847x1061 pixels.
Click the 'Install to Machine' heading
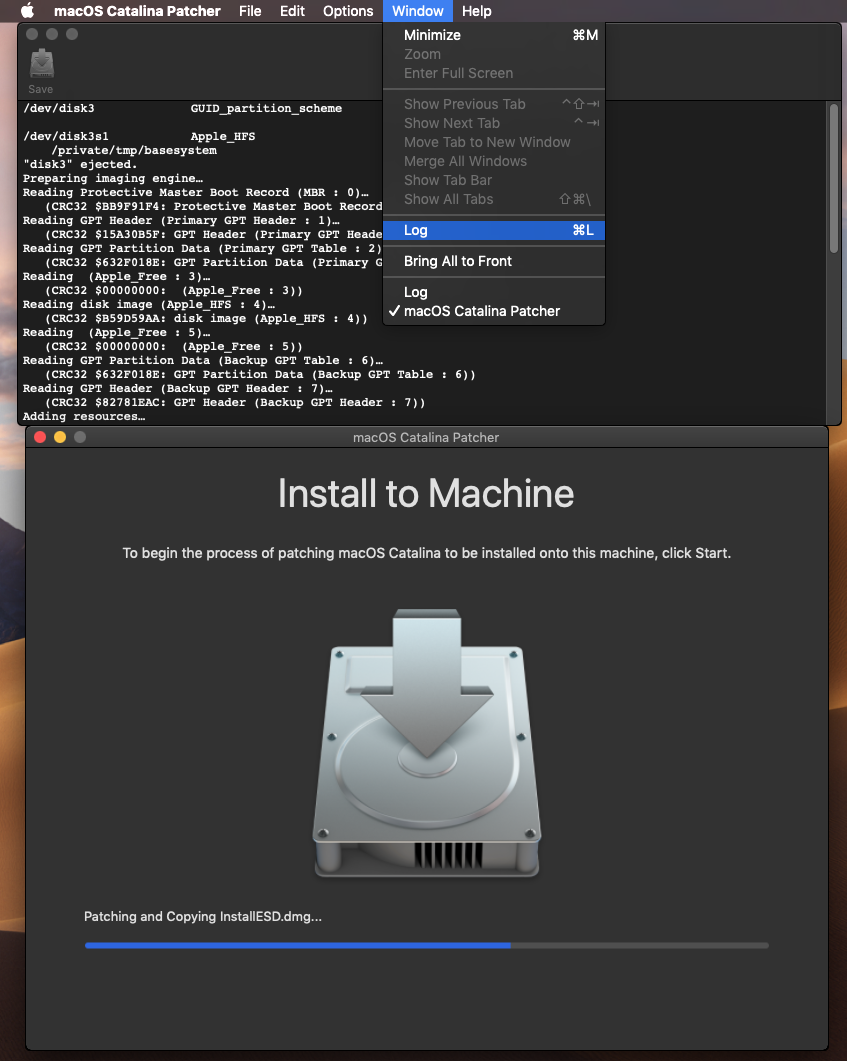tap(426, 493)
